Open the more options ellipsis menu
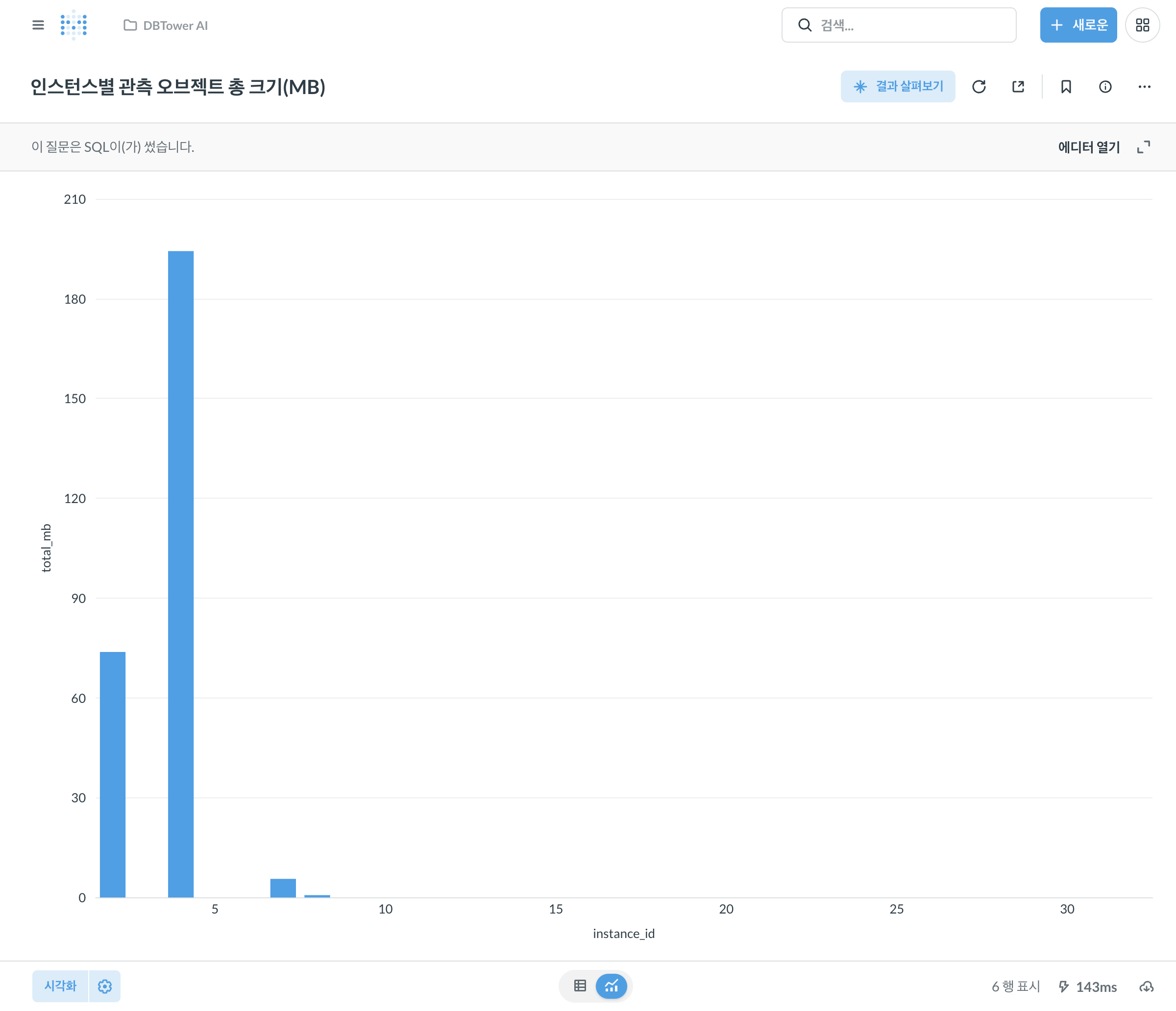The image size is (1176, 1011). tap(1144, 87)
